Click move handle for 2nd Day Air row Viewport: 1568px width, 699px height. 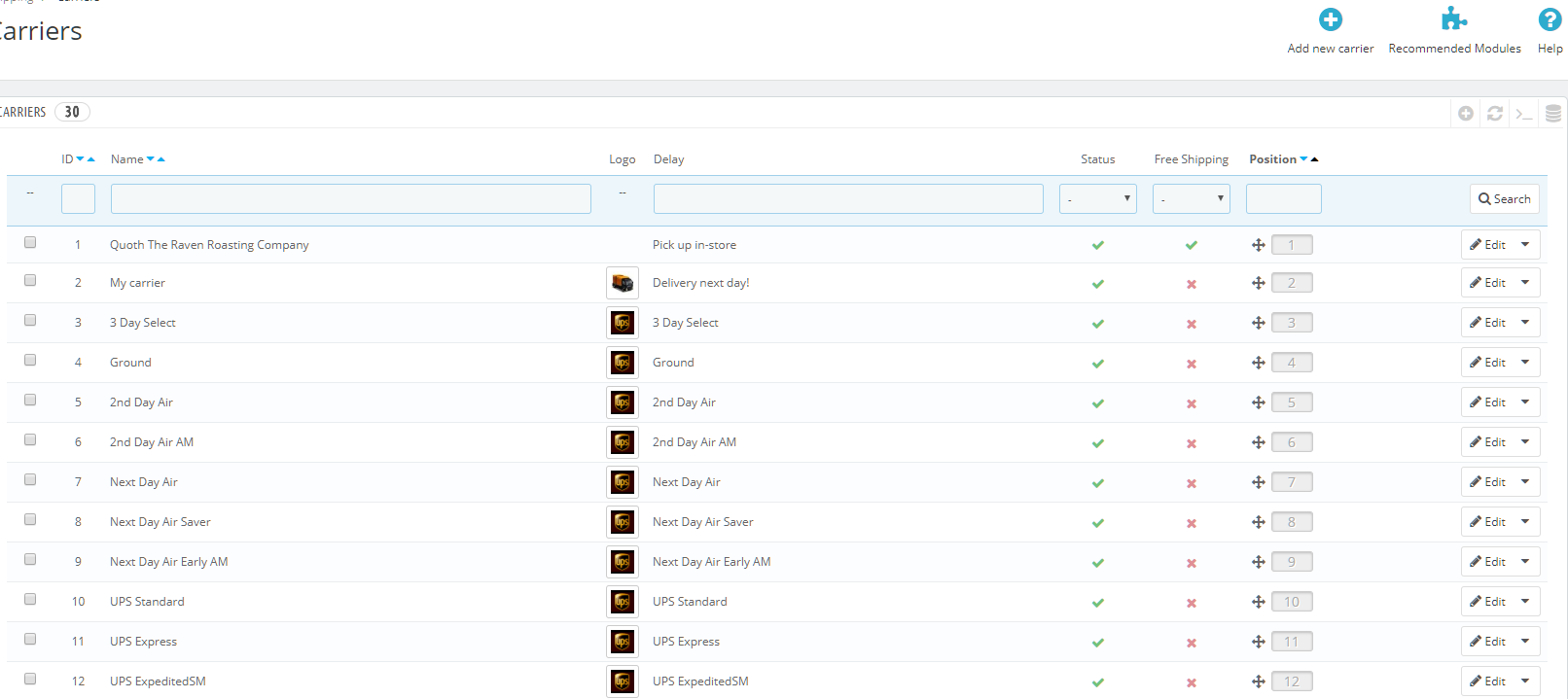(1258, 402)
